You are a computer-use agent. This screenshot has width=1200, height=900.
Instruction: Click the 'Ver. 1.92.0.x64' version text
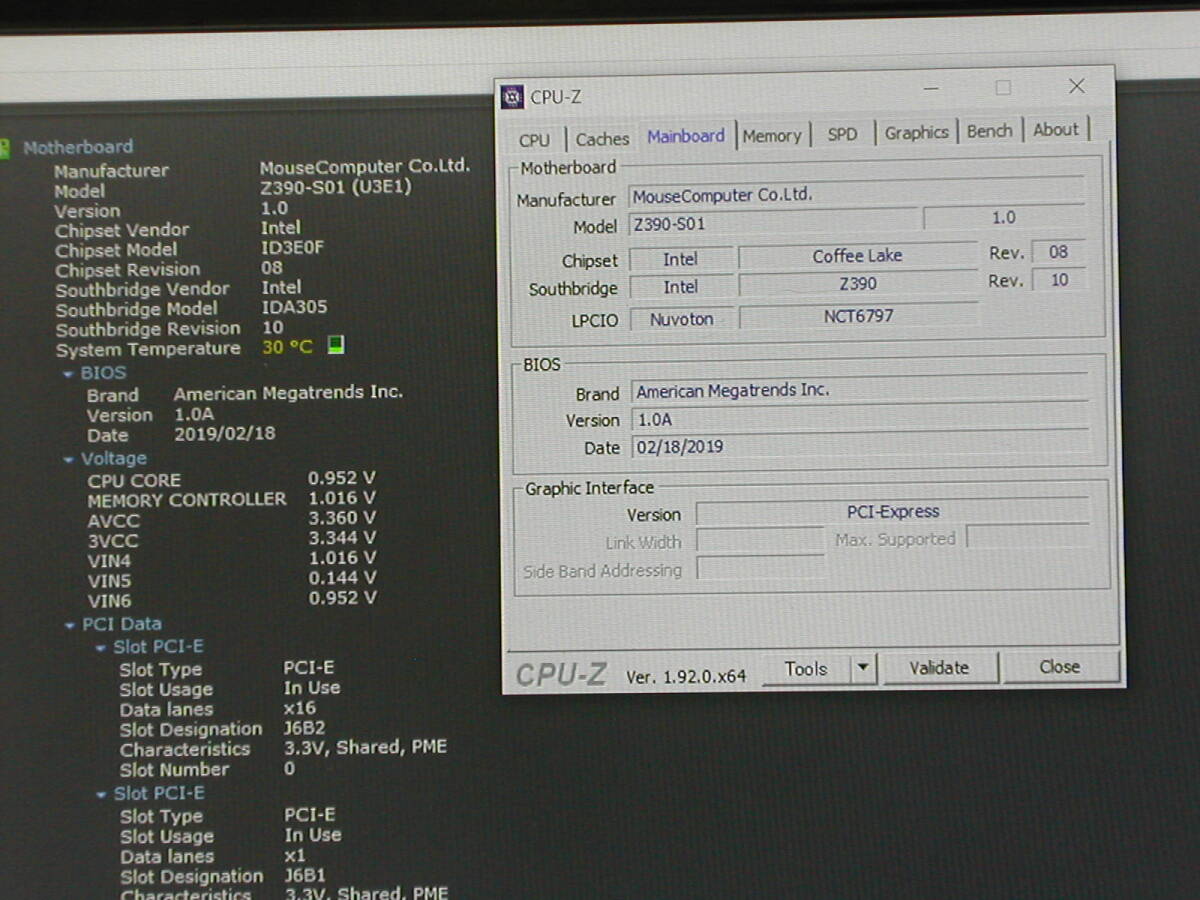[686, 676]
